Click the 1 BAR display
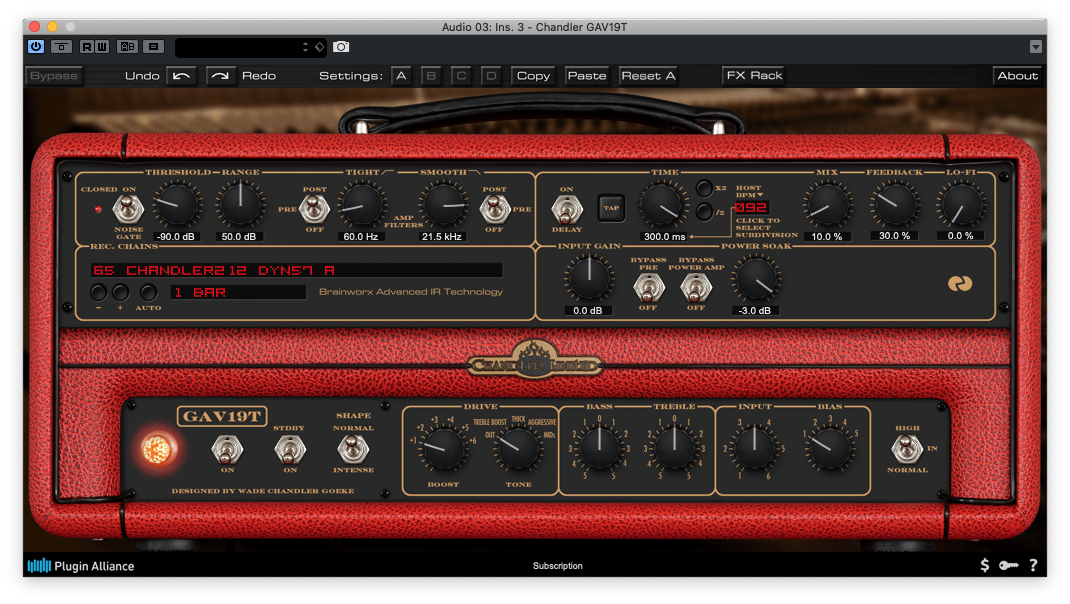Image resolution: width=1070 pixels, height=604 pixels. 238,292
